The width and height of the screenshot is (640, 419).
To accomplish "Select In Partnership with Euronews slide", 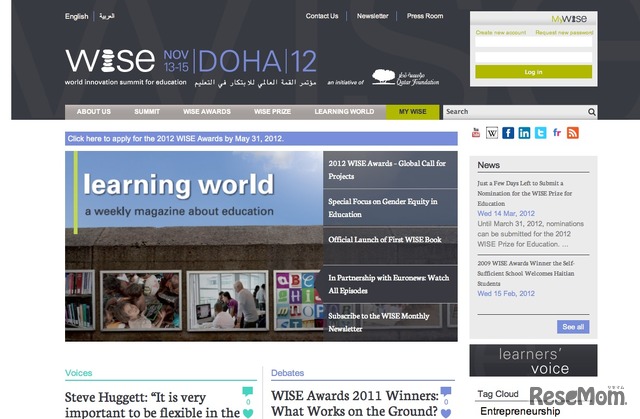I will pyautogui.click(x=390, y=284).
